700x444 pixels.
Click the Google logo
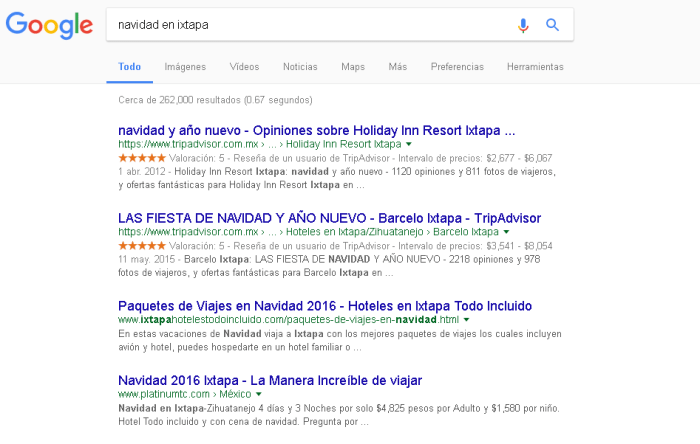[x=48, y=24]
